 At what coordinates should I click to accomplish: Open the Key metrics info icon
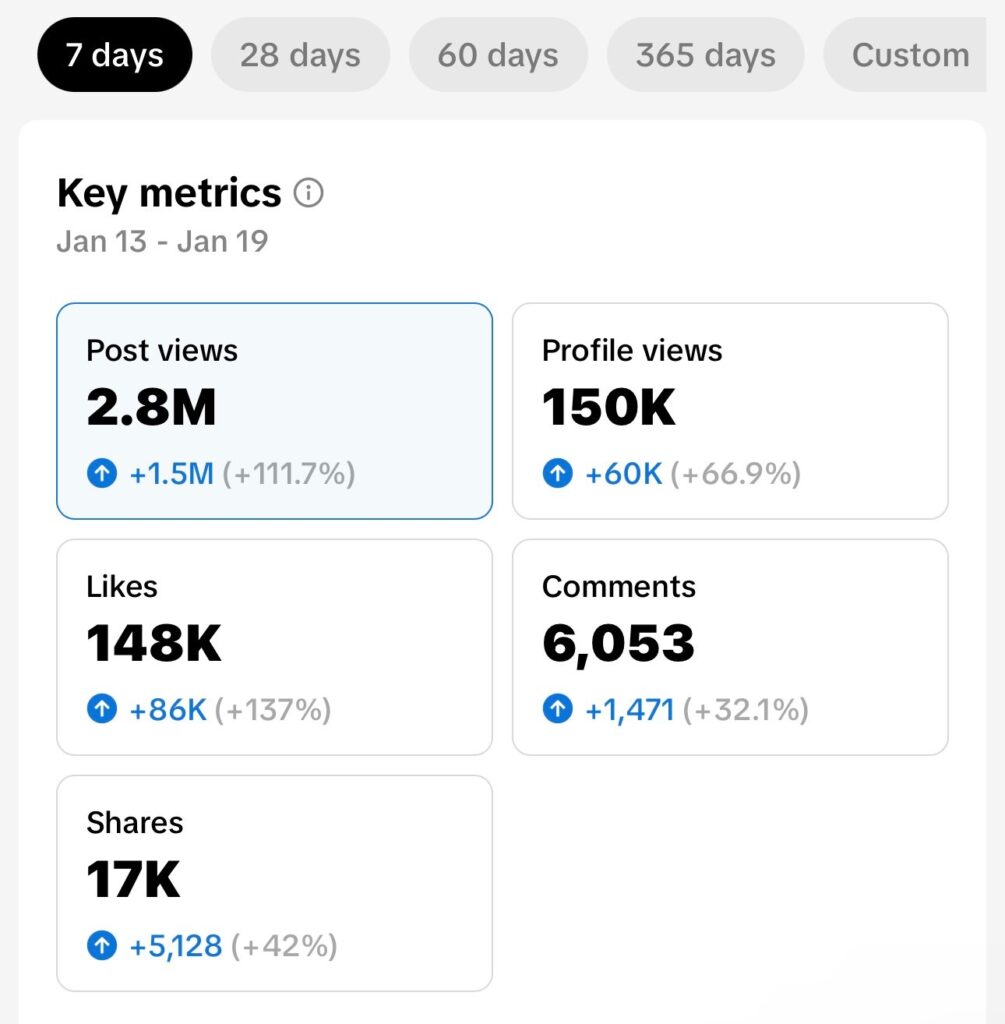coord(308,193)
